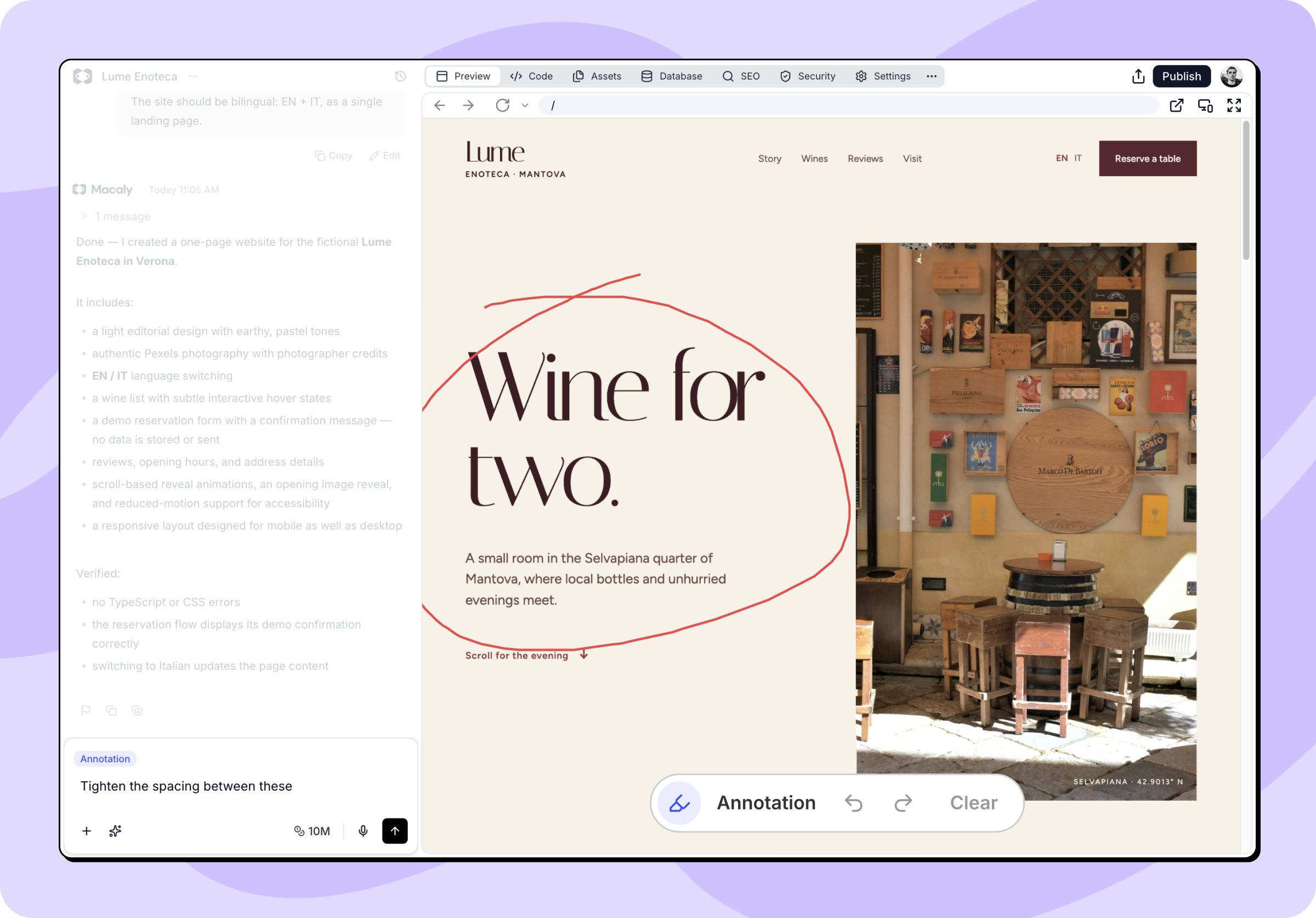This screenshot has width=1316, height=918.
Task: Click the Publish button
Action: (1182, 76)
